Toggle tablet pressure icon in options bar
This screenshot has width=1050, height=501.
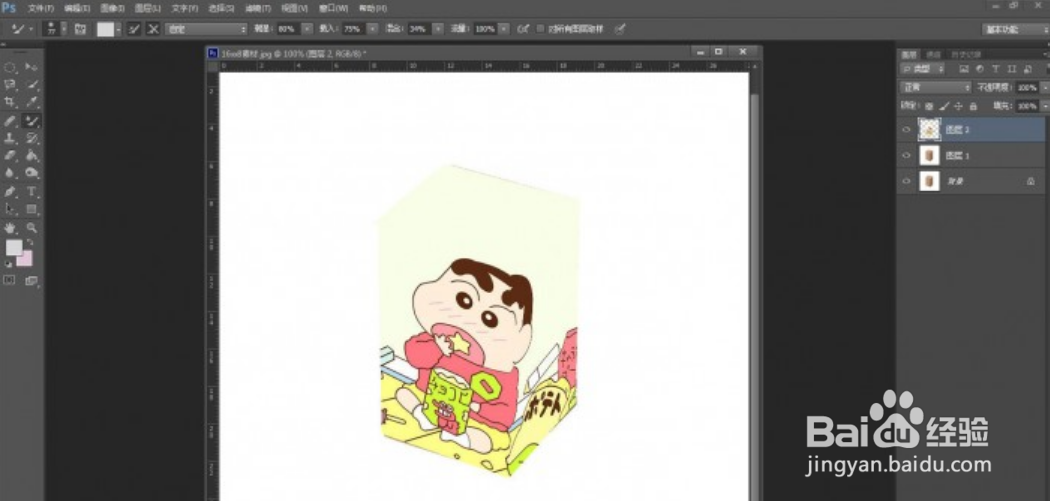[620, 29]
